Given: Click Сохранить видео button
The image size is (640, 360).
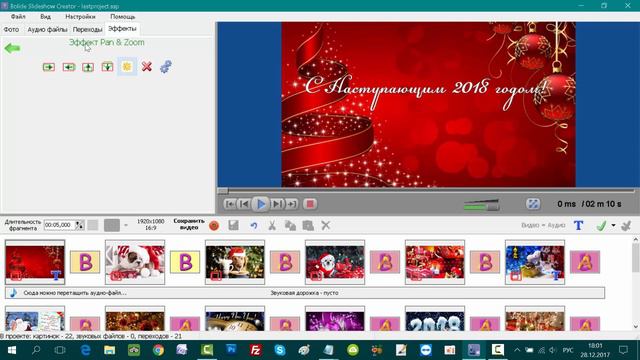Looking at the screenshot, I should coord(189,224).
